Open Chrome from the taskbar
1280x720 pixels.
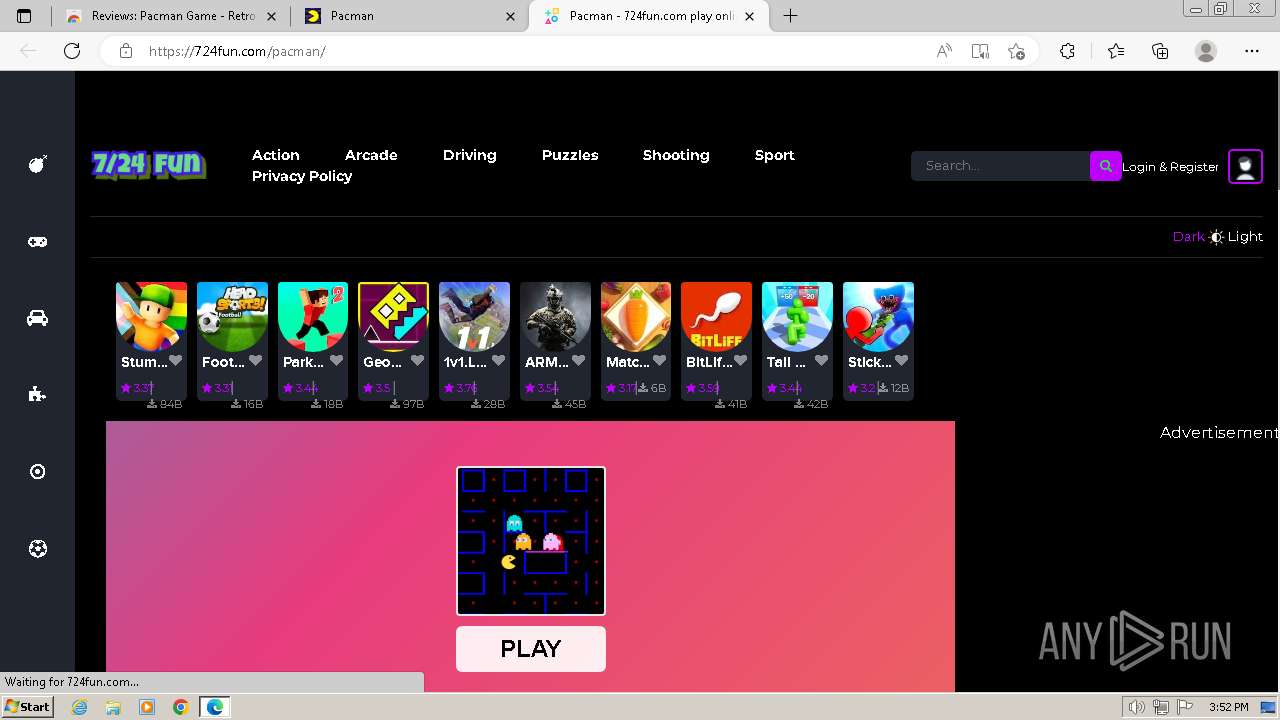180,707
